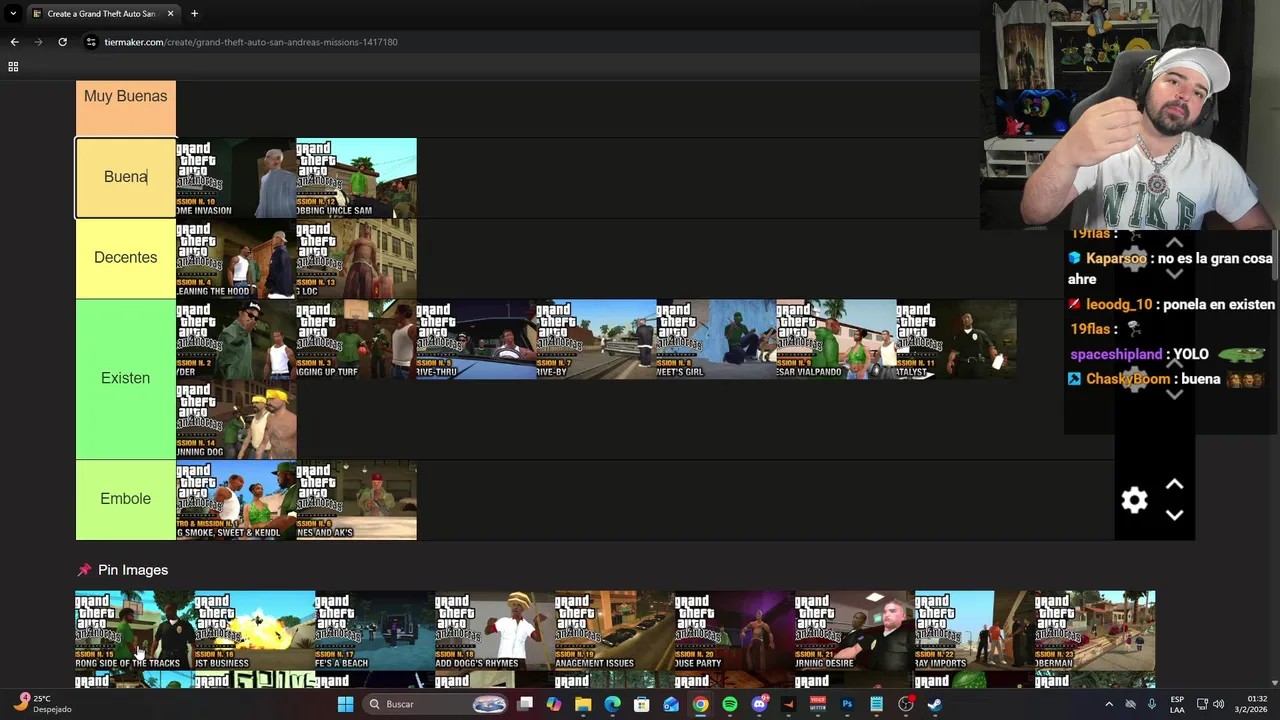Open Microsoft Store from taskbar
This screenshot has width=1280, height=720.
tap(642, 704)
